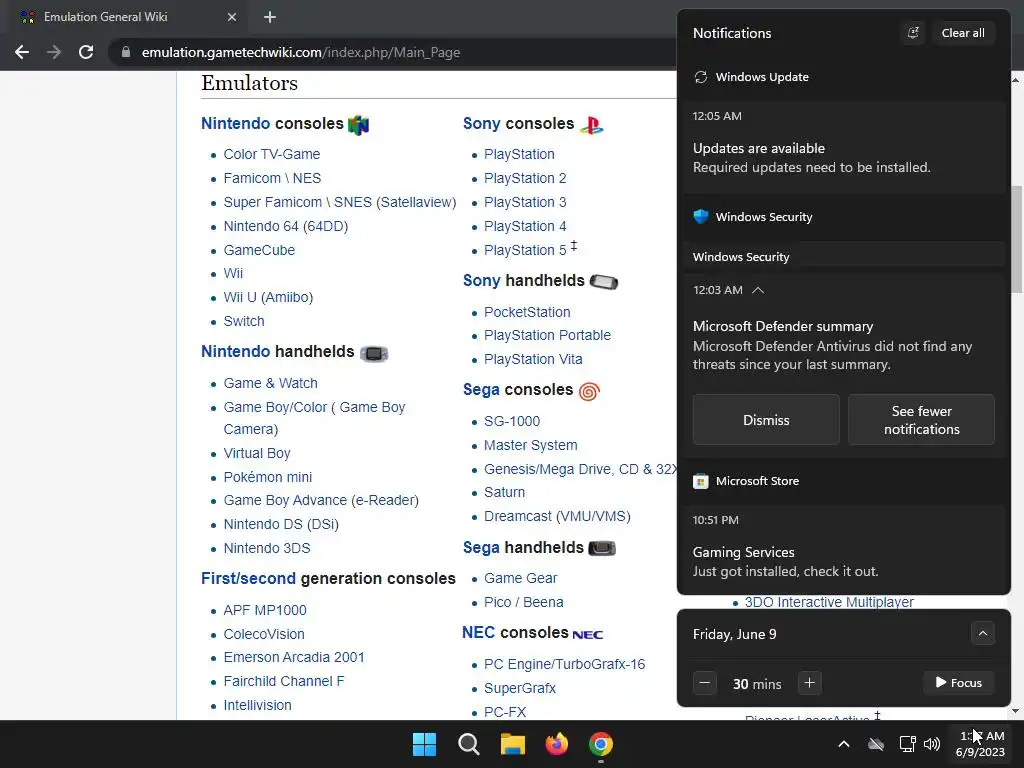Dismiss the Microsoft Defender summary

pos(766,420)
